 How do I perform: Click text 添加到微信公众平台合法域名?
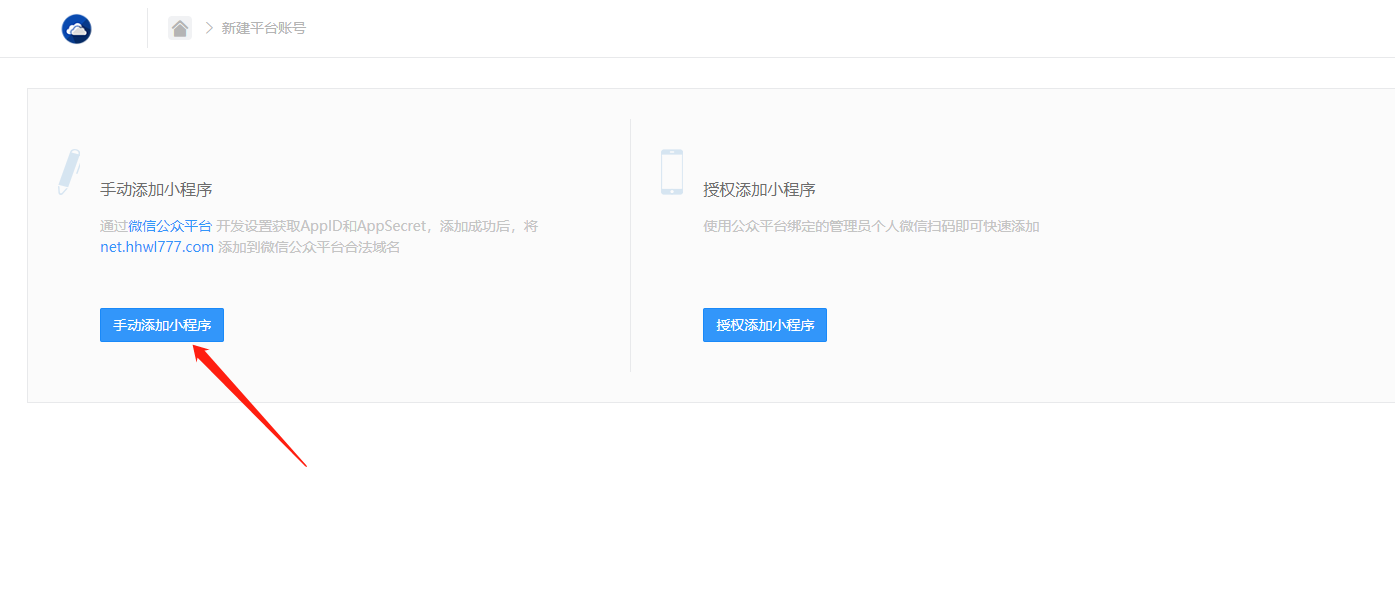pos(309,247)
